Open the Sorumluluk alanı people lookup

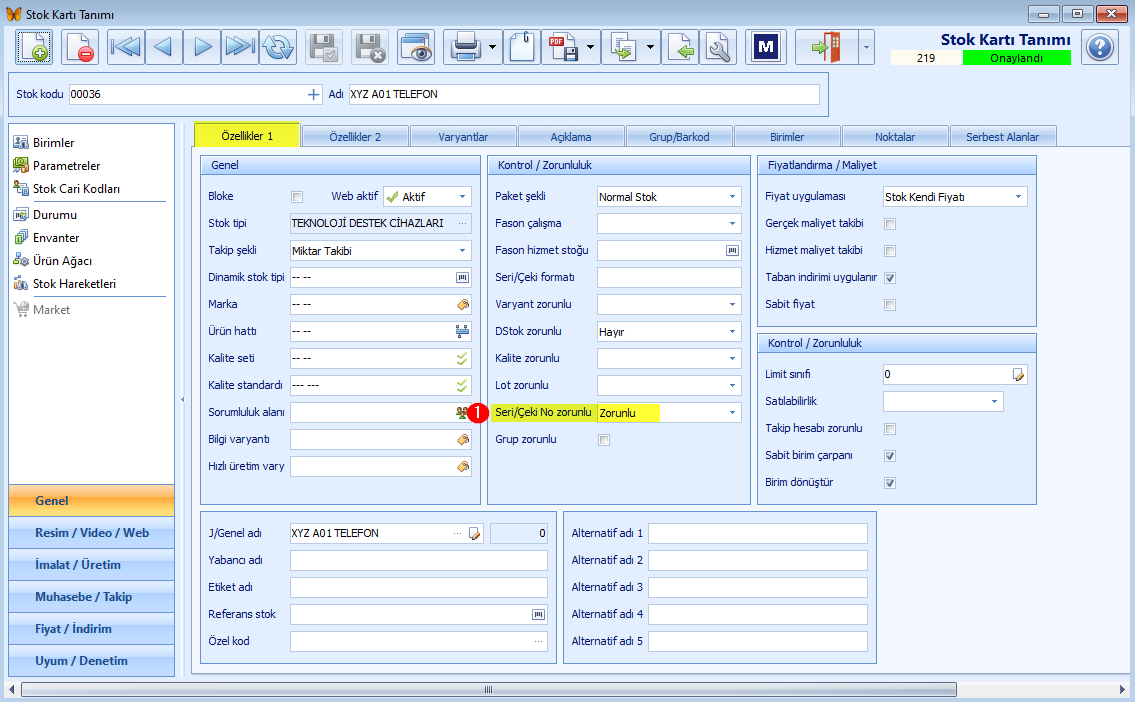pos(462,413)
